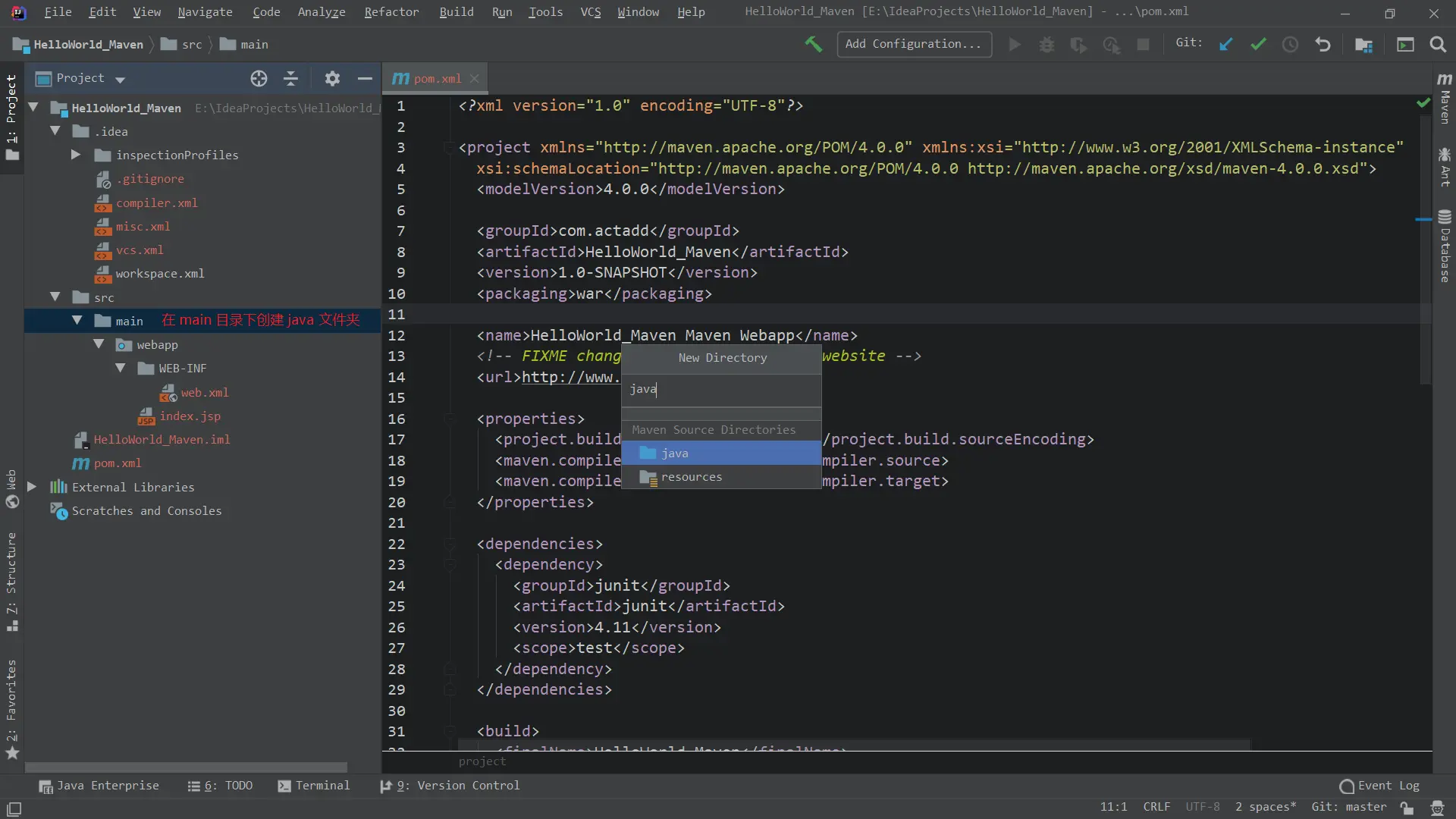The image size is (1456, 819).
Task: Expand External Libraries node
Action: point(32,487)
